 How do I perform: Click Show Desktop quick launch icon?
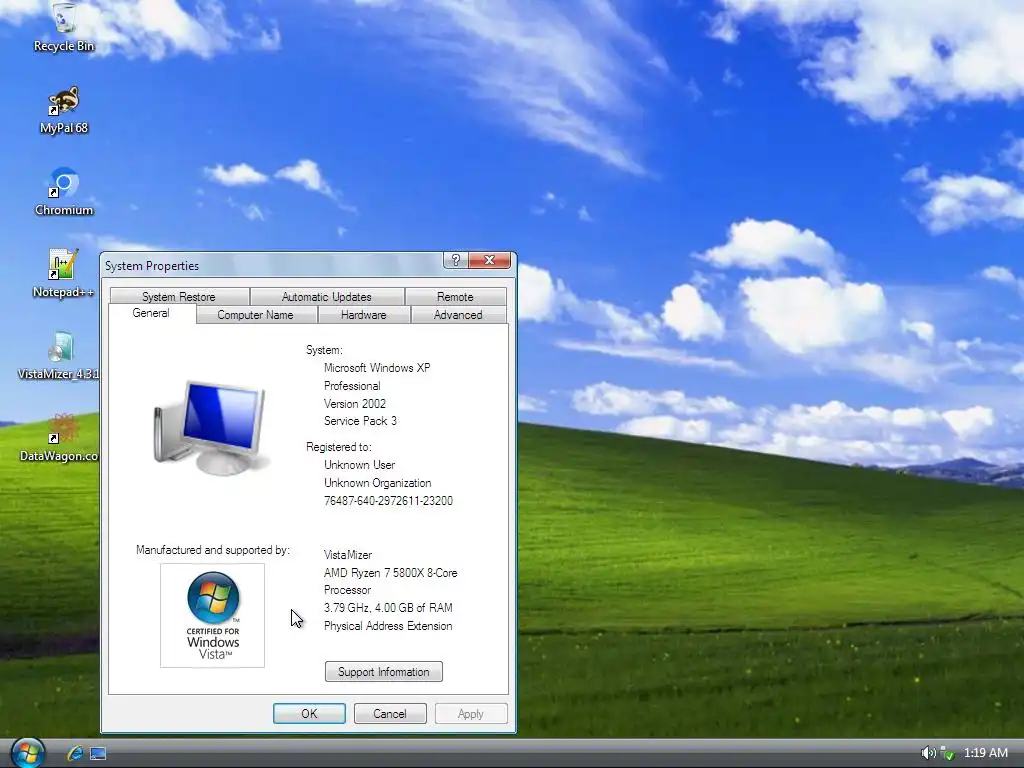pyautogui.click(x=98, y=754)
